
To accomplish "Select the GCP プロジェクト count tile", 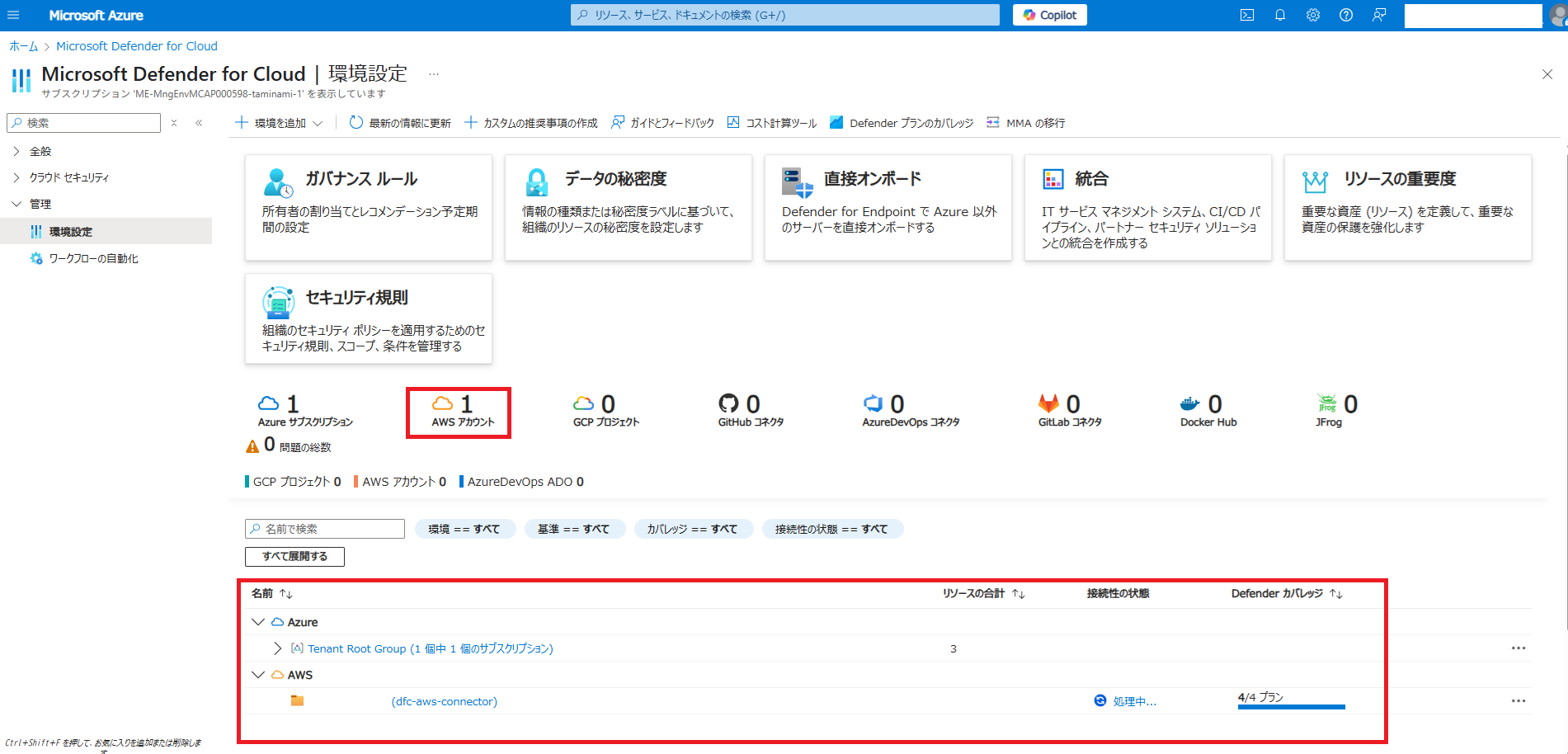I will point(606,412).
